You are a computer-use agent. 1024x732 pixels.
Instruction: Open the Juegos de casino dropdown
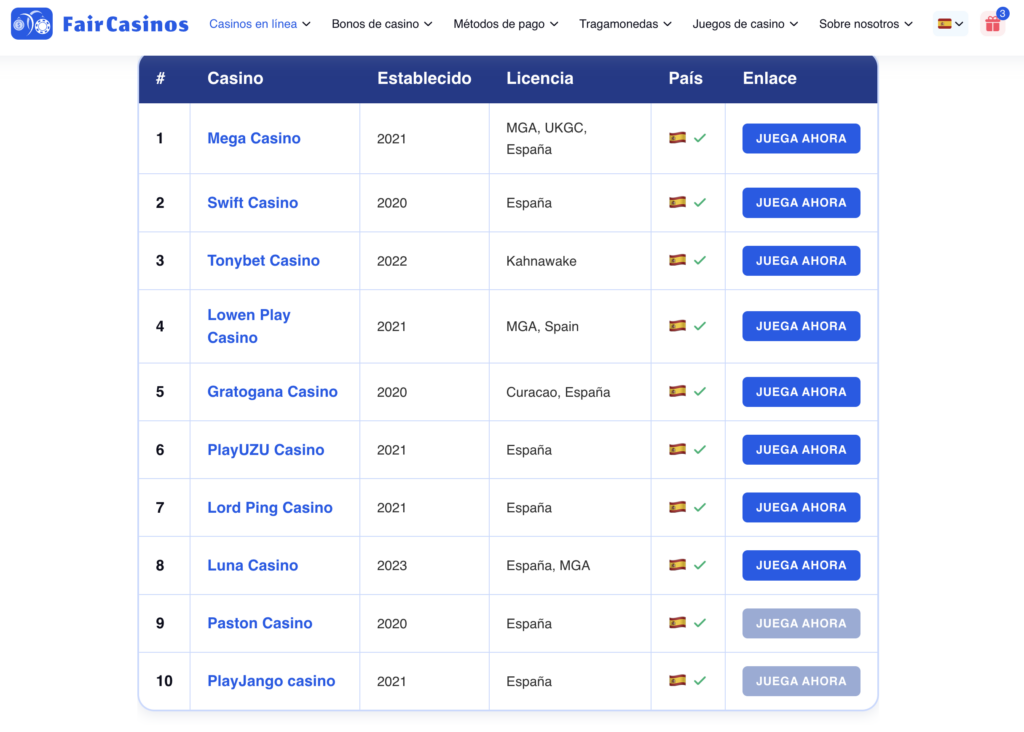tap(745, 24)
